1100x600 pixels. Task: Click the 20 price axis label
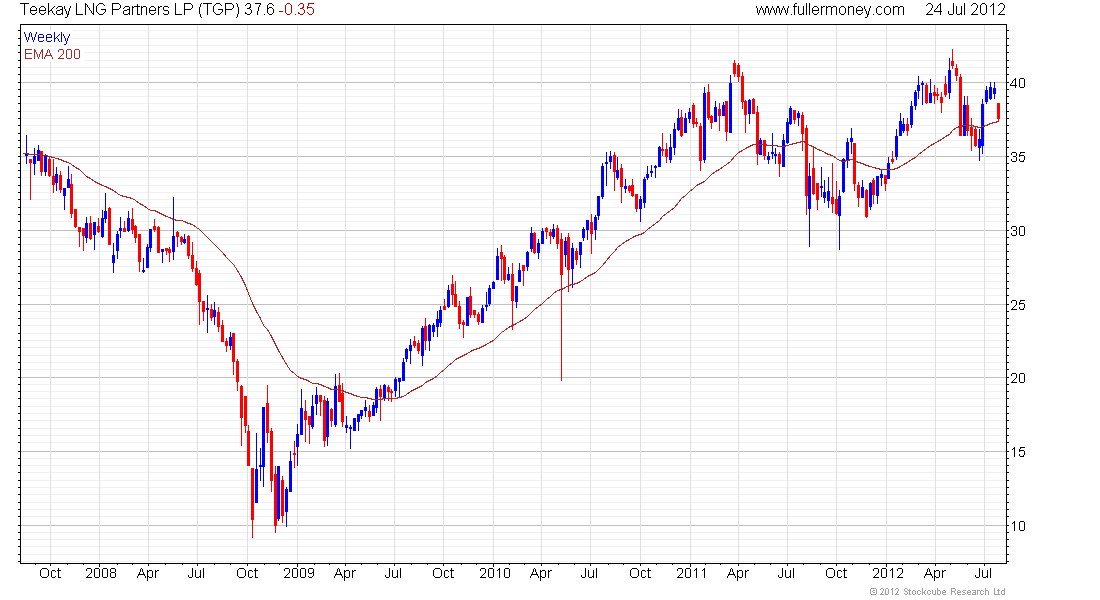(1017, 378)
